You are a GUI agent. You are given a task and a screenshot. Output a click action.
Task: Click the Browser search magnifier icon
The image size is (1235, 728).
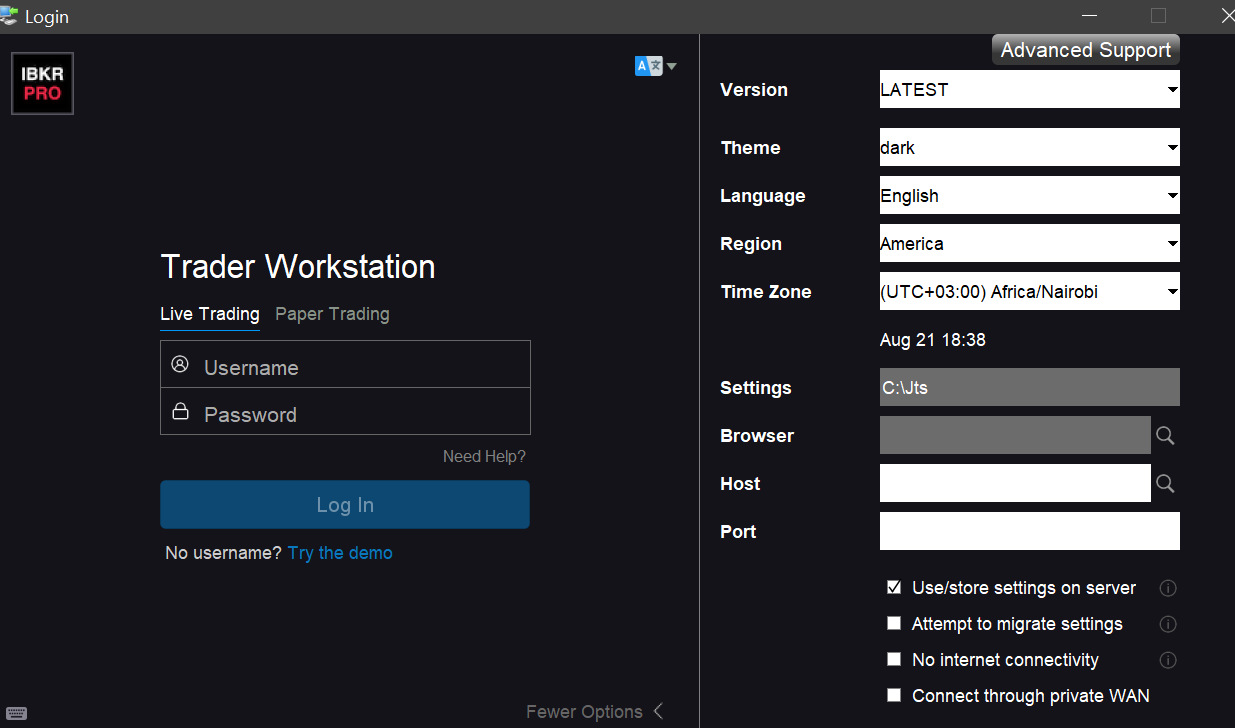click(1165, 436)
